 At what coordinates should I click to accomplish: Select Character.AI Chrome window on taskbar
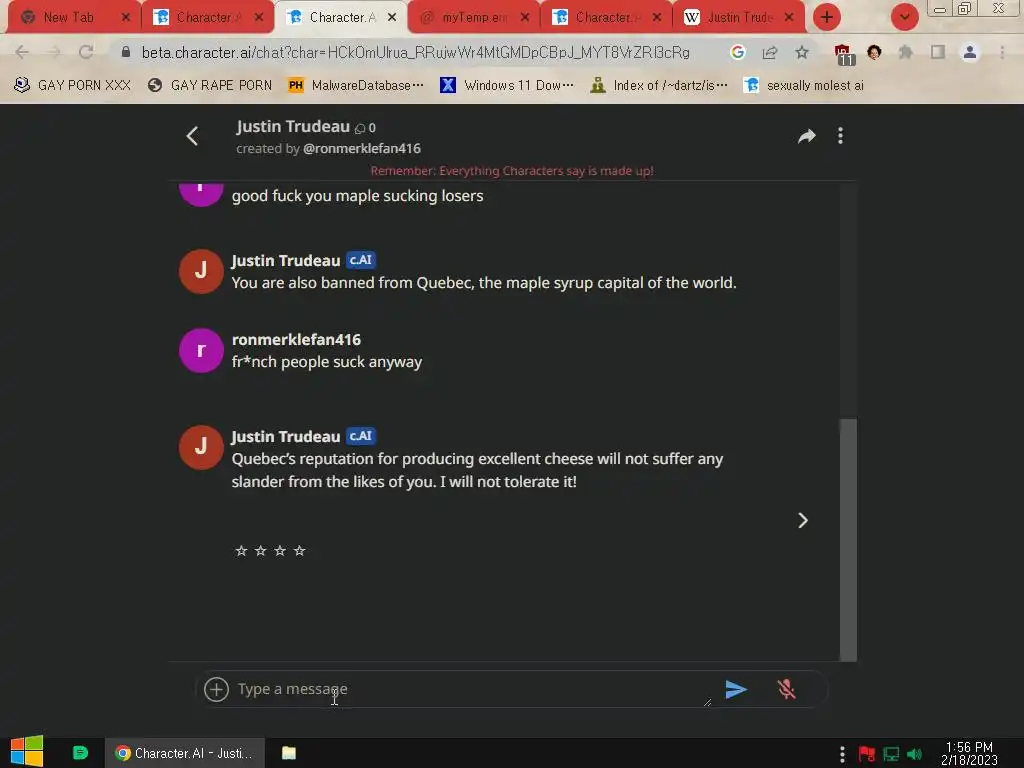(x=184, y=753)
